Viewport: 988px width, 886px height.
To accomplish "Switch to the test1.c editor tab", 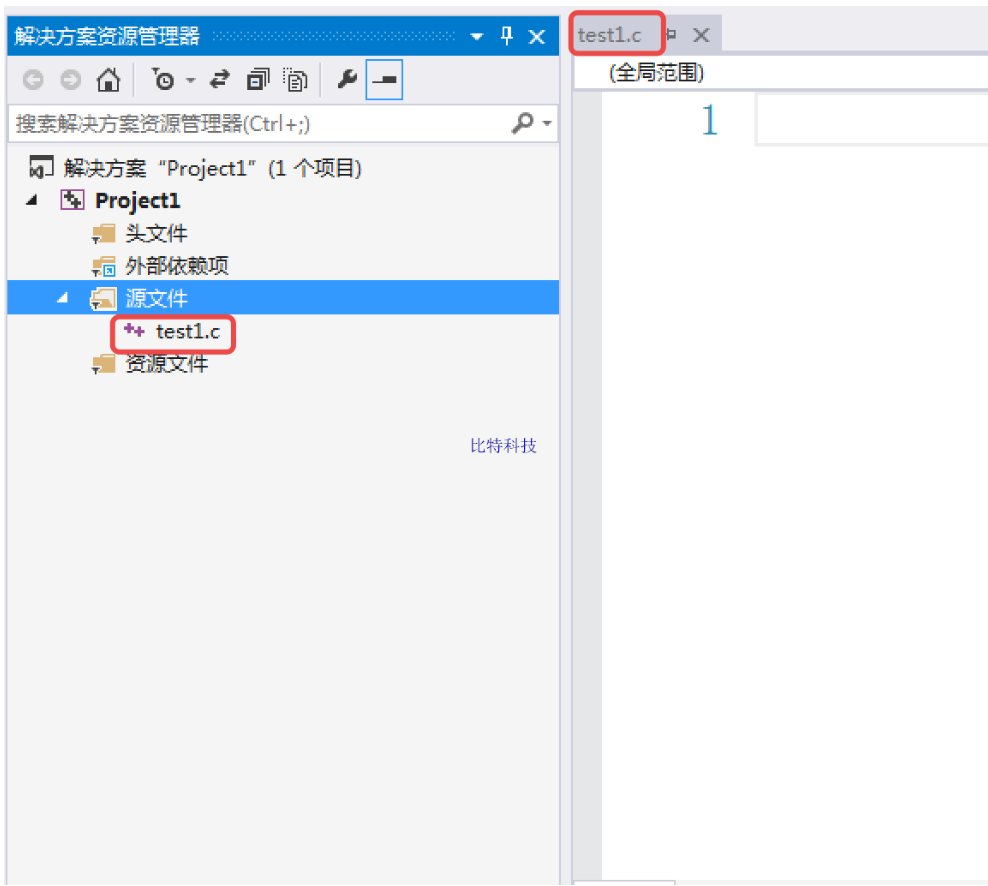I will 609,35.
